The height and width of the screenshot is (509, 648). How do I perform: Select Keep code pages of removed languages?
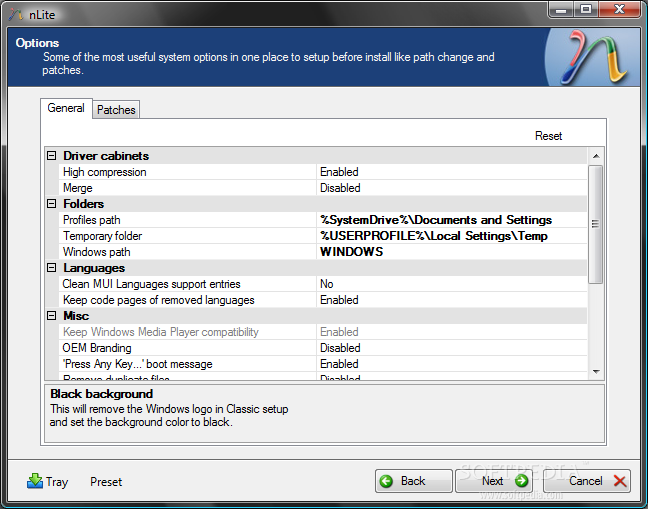pyautogui.click(x=159, y=300)
